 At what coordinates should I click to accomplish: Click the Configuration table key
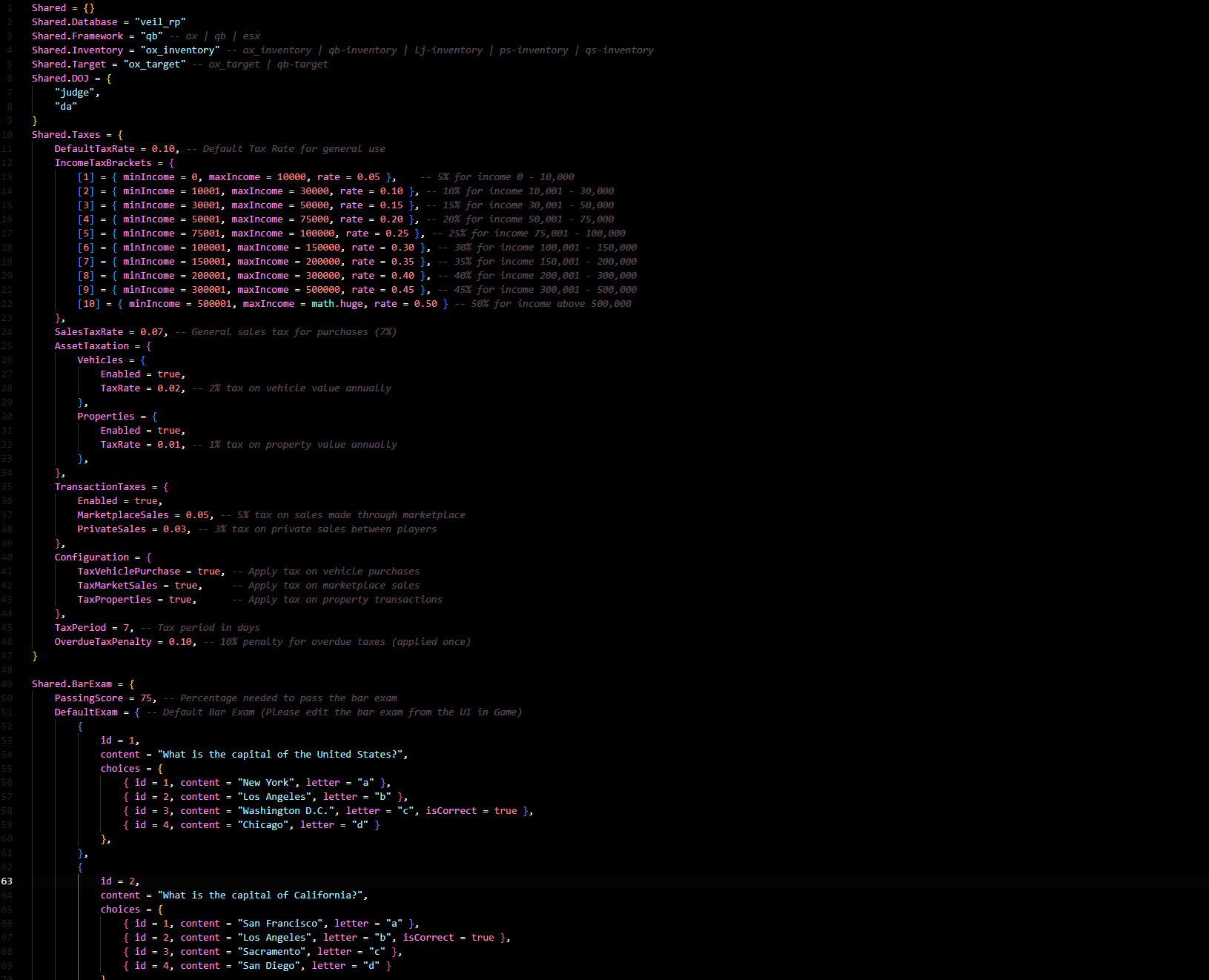pyautogui.click(x=92, y=557)
